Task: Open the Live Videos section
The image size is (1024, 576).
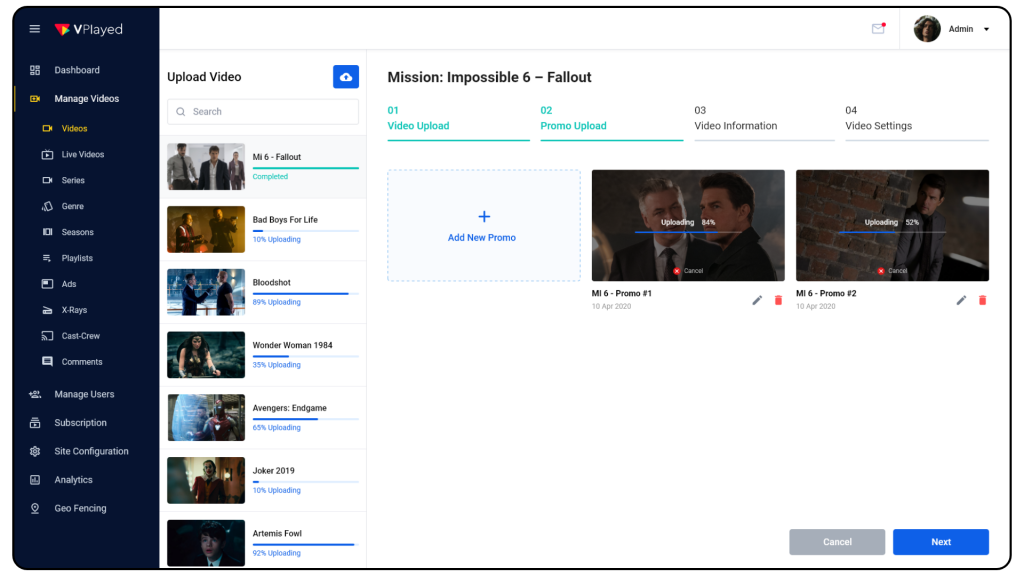Action: [84, 154]
